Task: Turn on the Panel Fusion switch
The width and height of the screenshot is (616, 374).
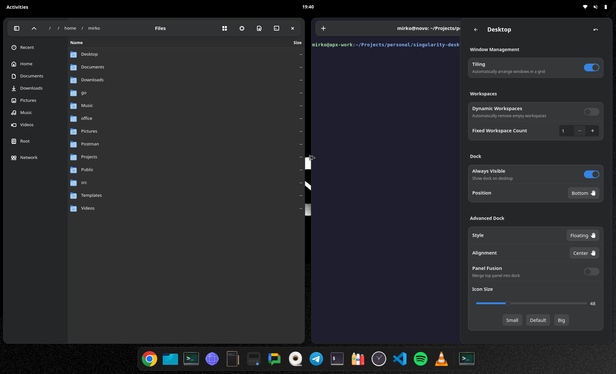Action: (591, 271)
